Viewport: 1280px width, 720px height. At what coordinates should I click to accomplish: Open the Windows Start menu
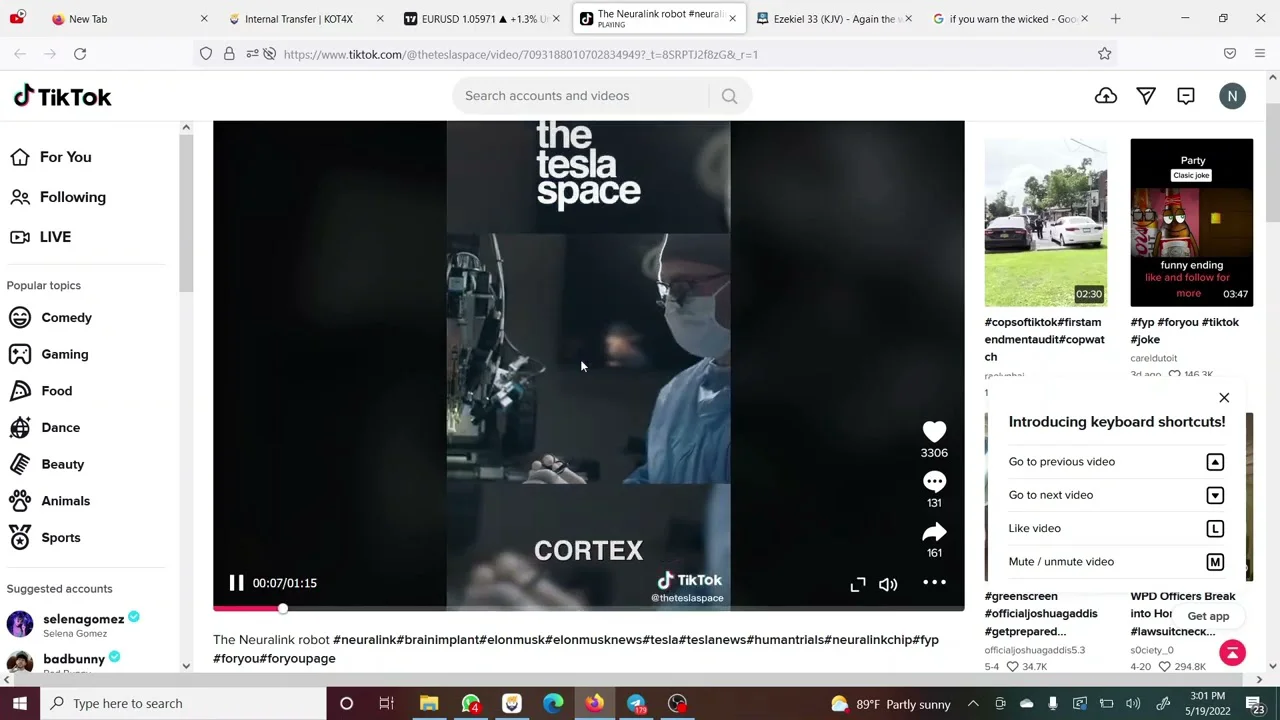(x=20, y=703)
